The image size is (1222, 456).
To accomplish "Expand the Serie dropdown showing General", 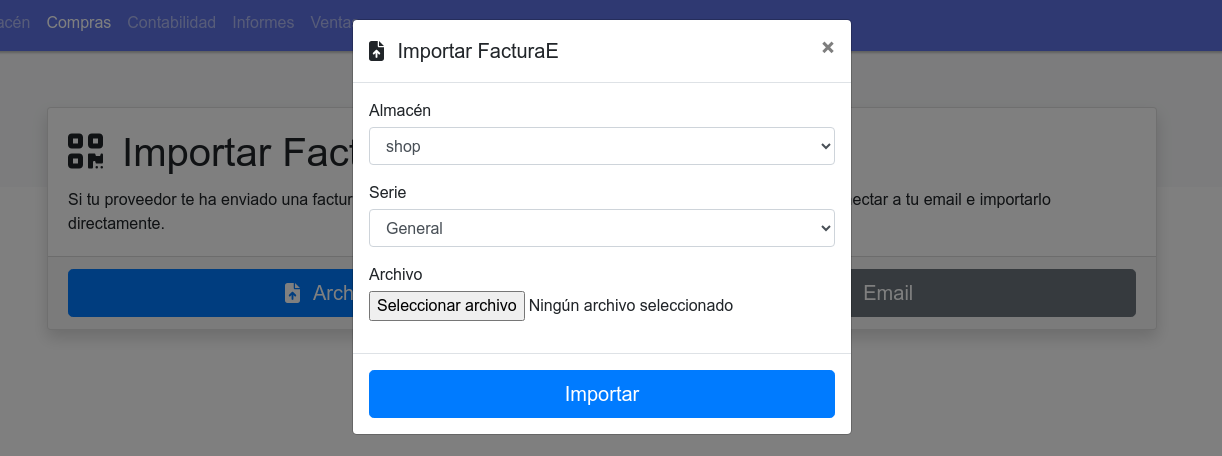I will pyautogui.click(x=601, y=228).
